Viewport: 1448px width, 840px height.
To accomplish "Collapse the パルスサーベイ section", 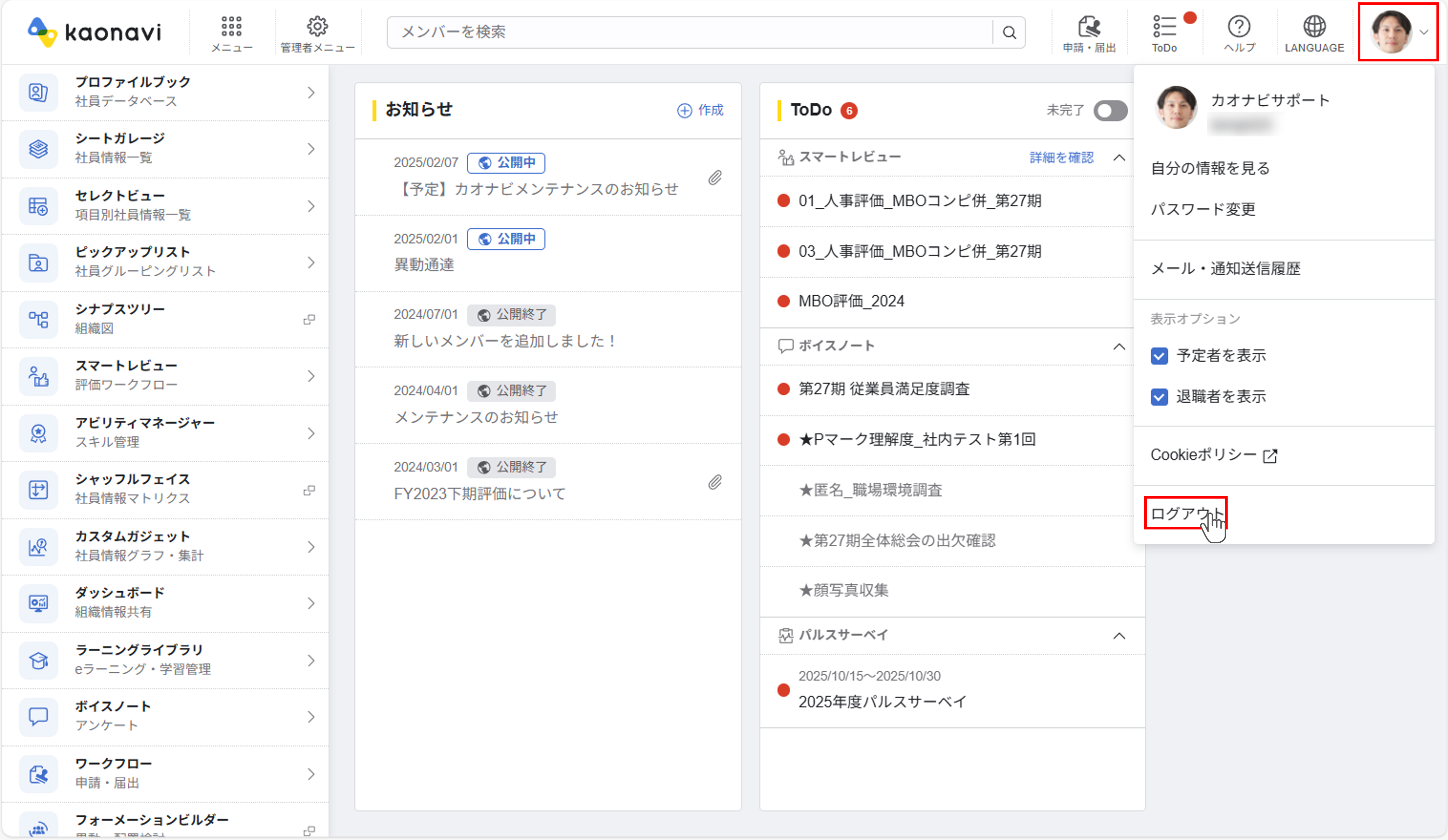I will point(1119,636).
